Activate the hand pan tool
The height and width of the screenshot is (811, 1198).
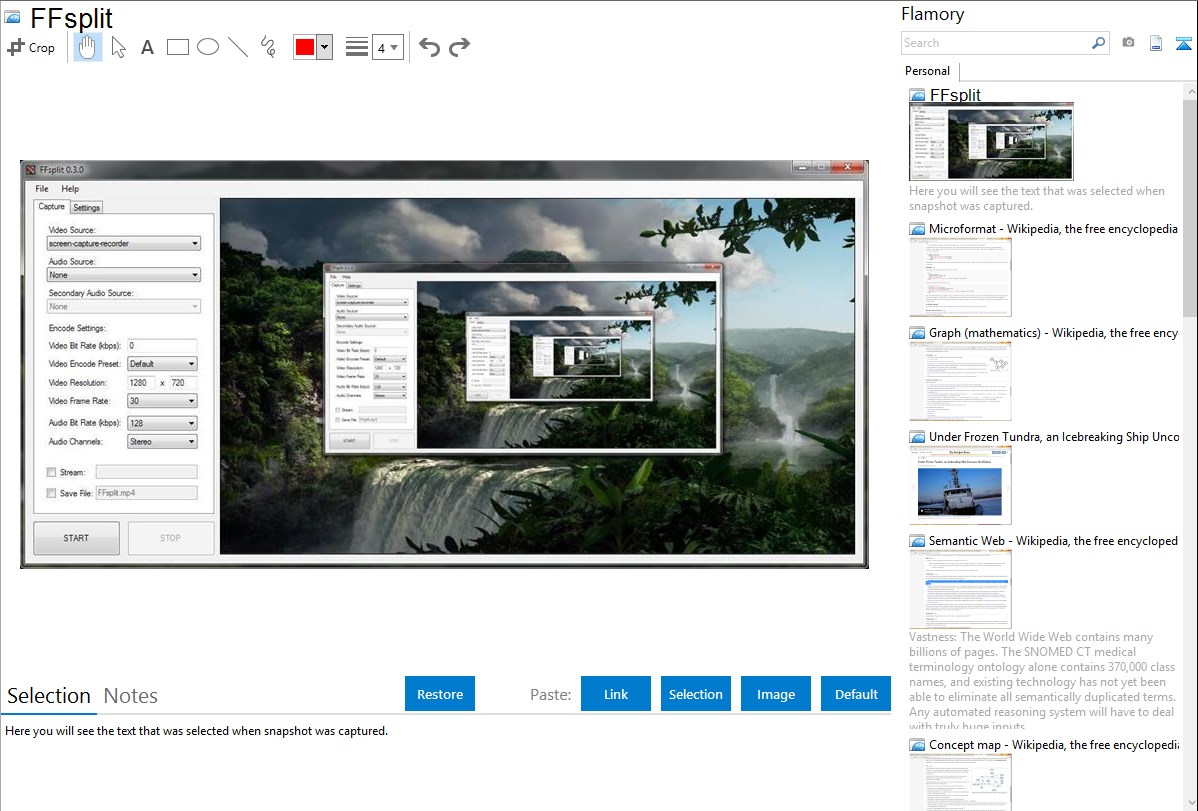[x=87, y=47]
